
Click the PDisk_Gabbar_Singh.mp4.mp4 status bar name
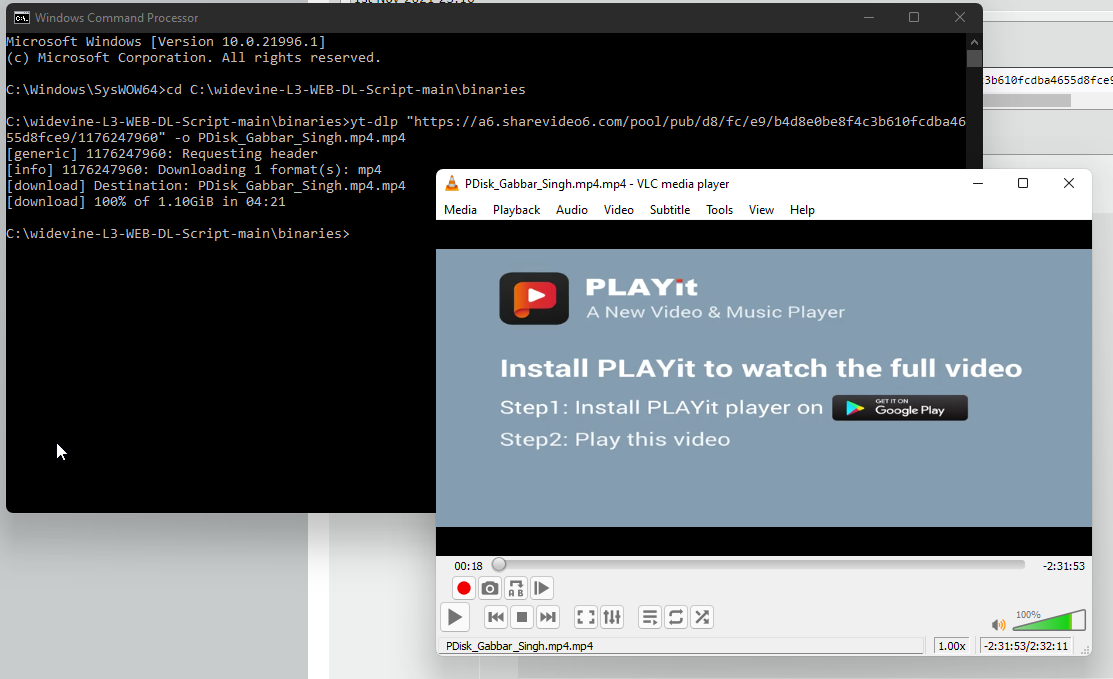pos(519,646)
